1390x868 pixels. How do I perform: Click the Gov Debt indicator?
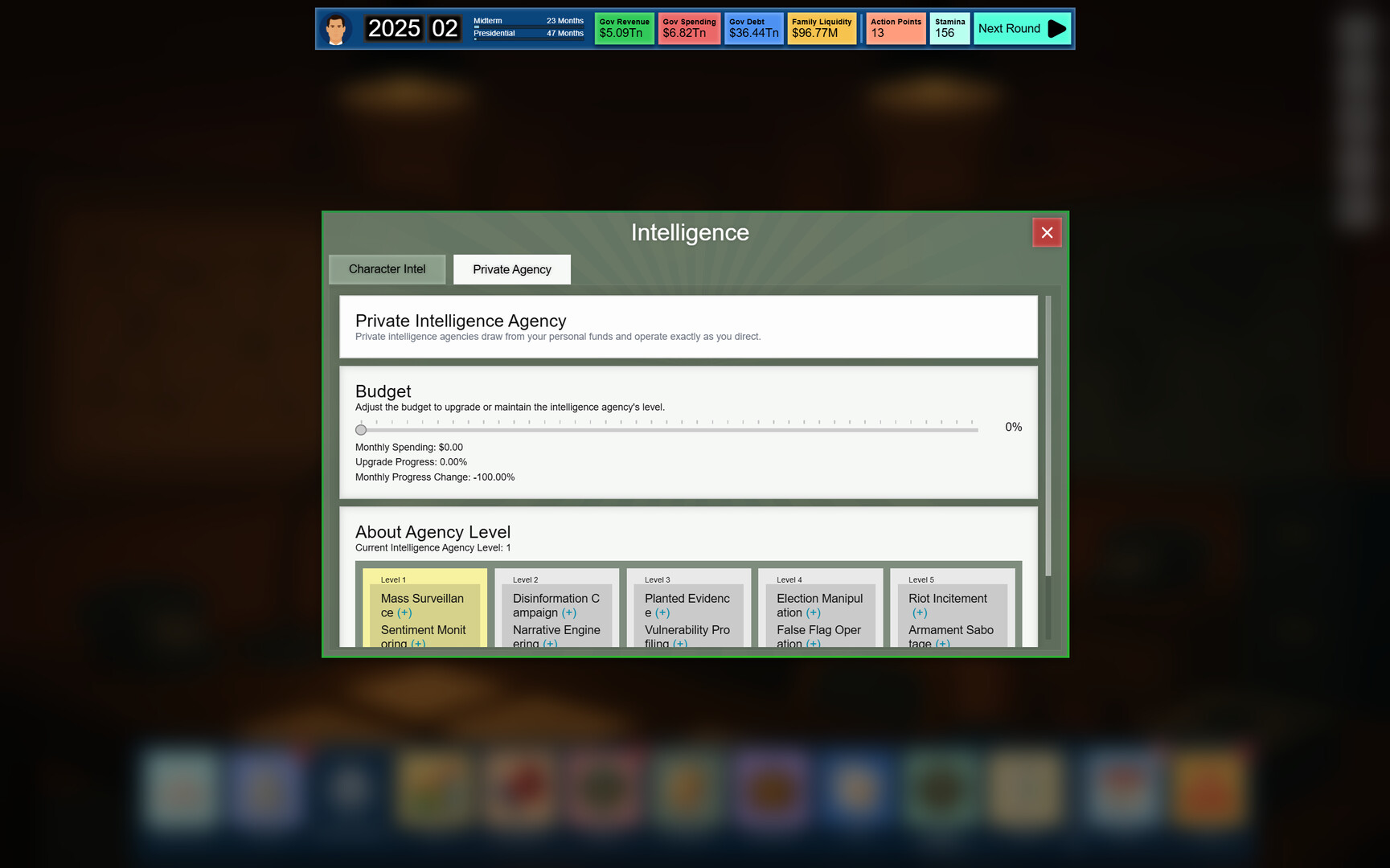click(752, 28)
